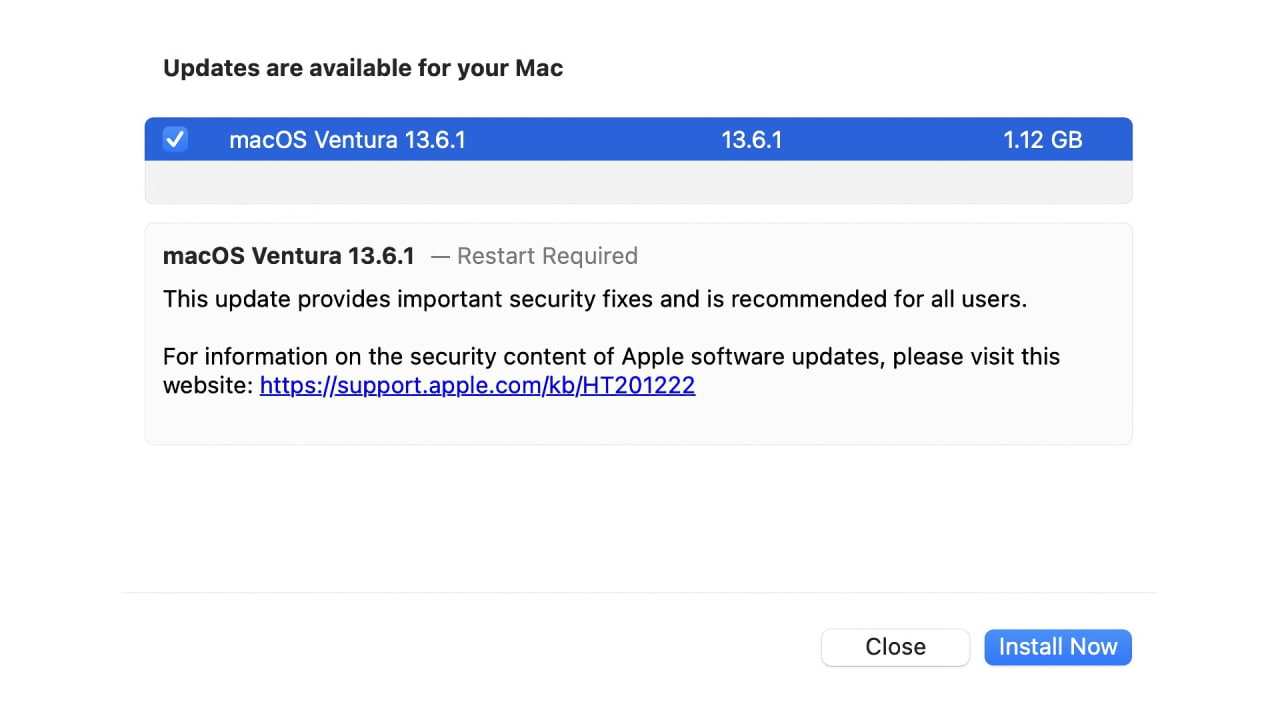Dismiss the dialog with the Close button
This screenshot has width=1280, height=720.
(x=895, y=647)
